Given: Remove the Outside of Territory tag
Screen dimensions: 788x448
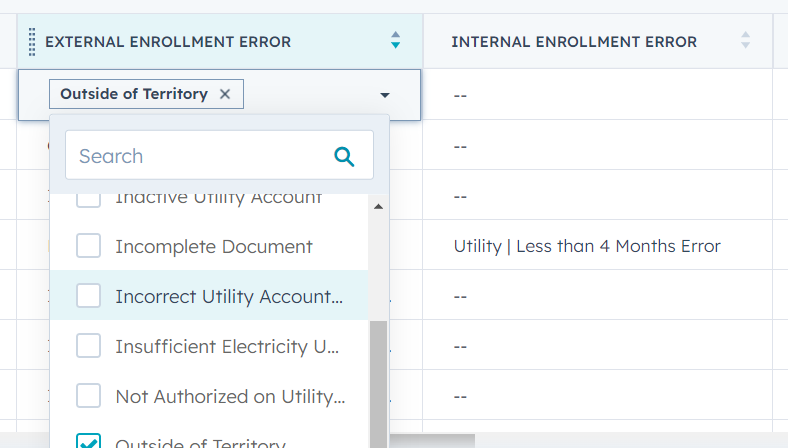Looking at the screenshot, I should coord(225,94).
